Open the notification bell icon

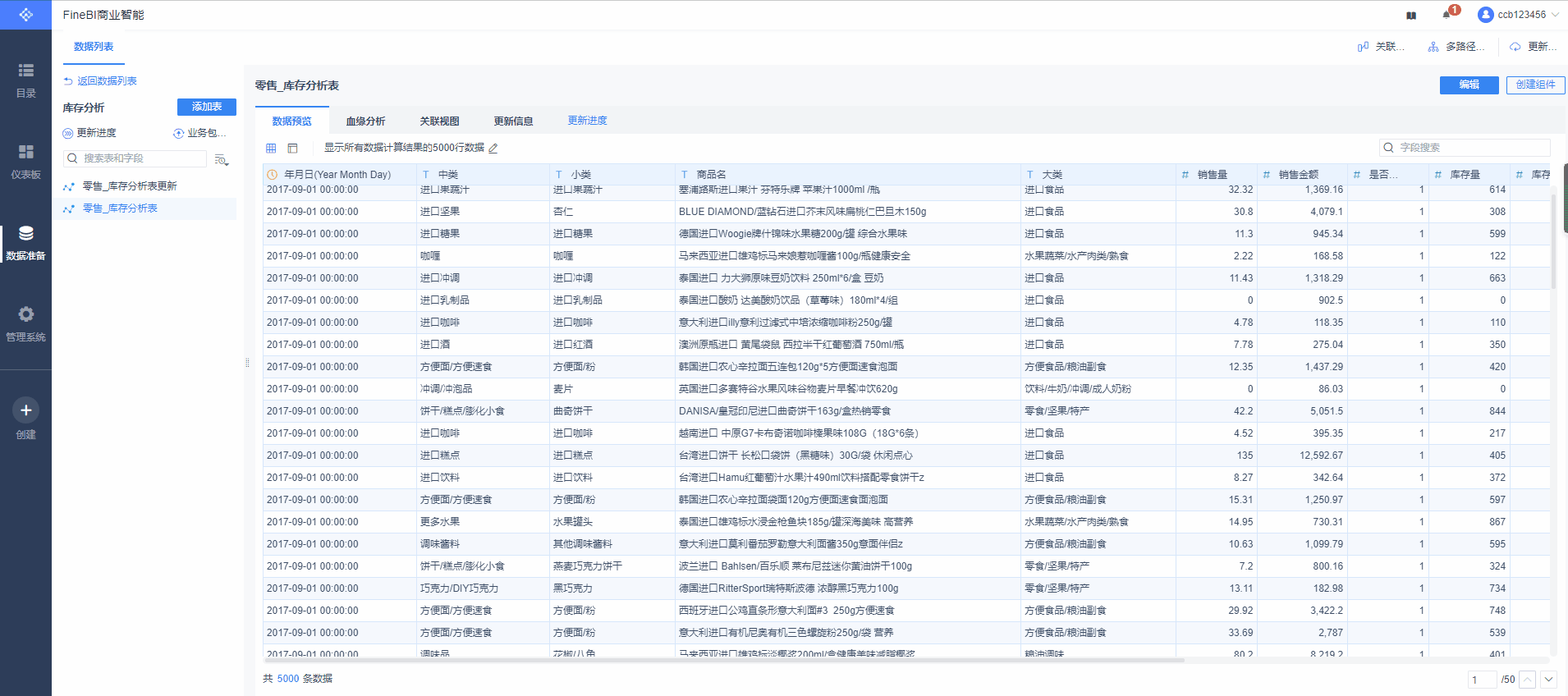[1447, 15]
